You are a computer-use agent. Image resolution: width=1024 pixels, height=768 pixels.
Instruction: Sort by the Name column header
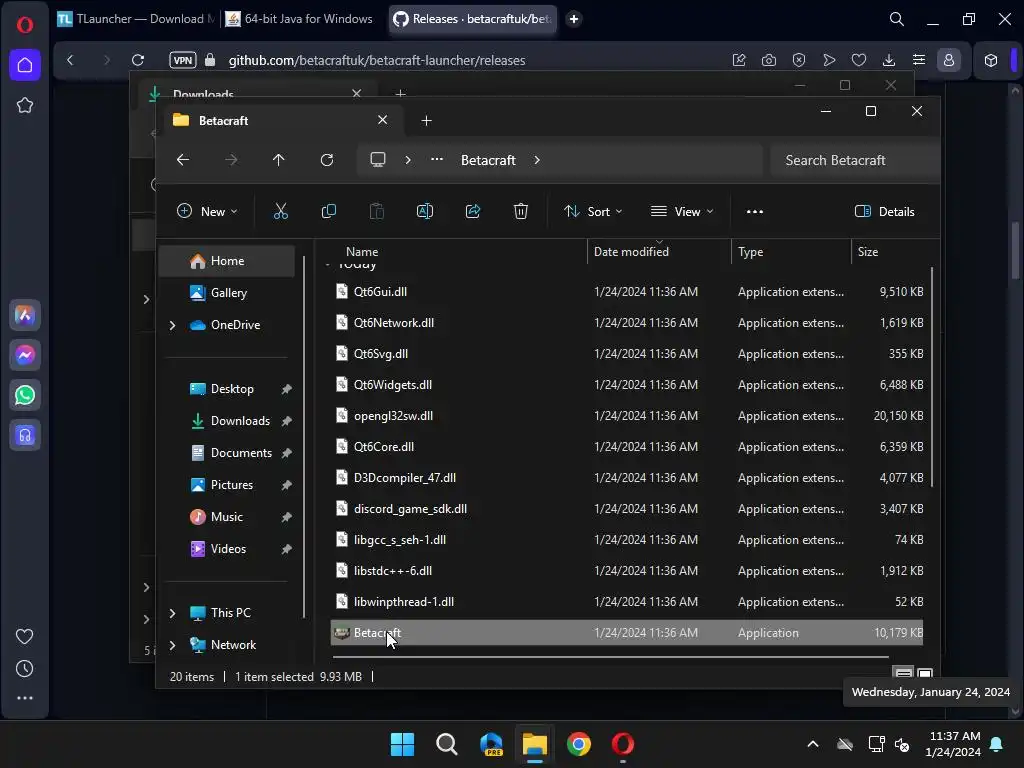455,252
